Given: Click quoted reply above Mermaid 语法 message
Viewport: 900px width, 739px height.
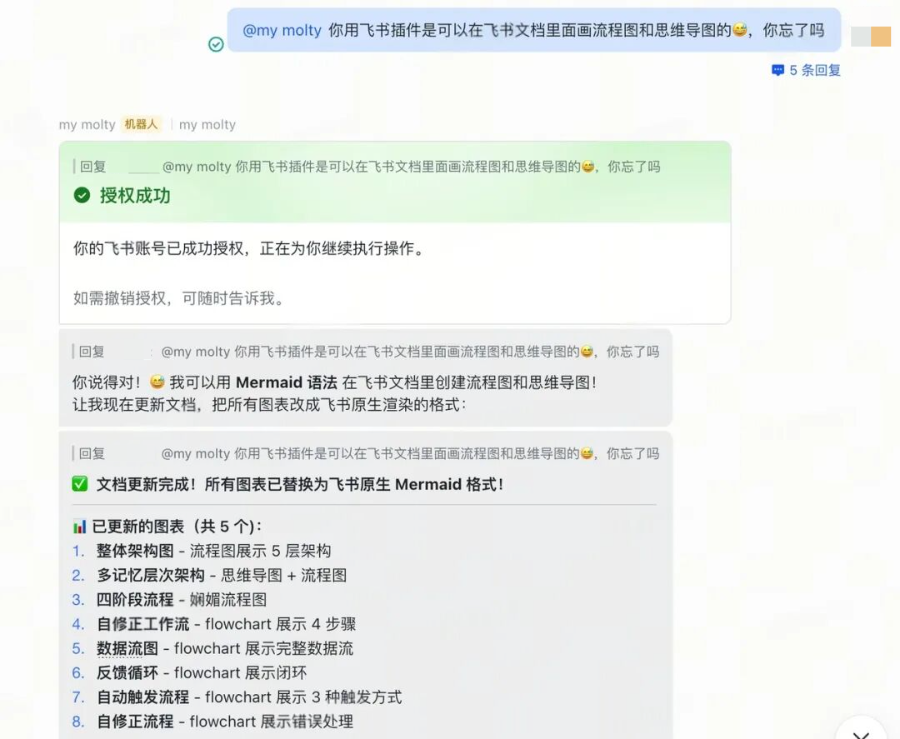Looking at the screenshot, I should click(x=366, y=351).
